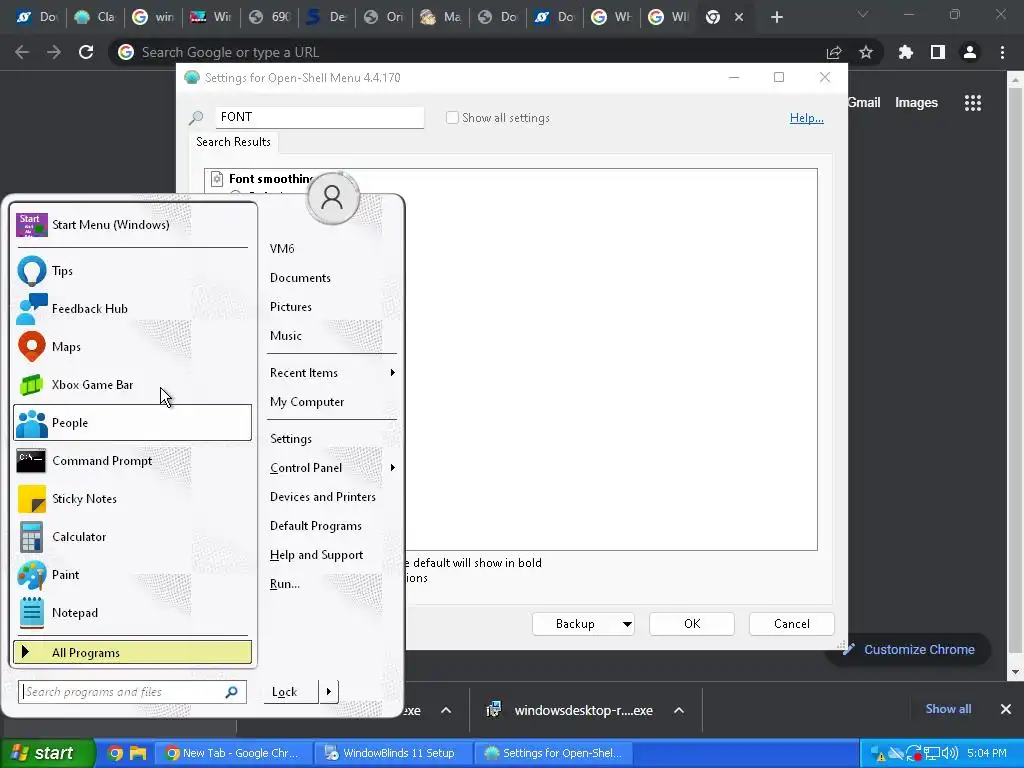Open shutdown options arrow next to Lock
Screen dimensions: 1024x768
(328, 692)
